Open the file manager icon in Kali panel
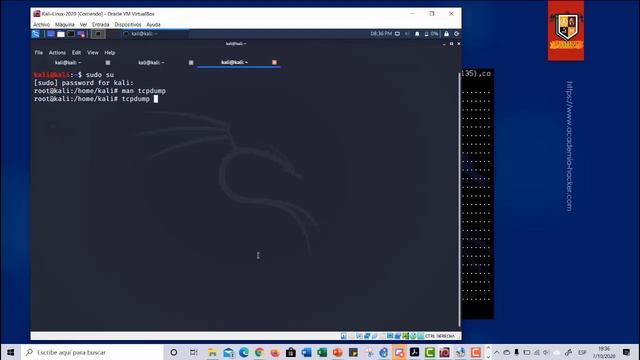640x360 pixels. pyautogui.click(x=61, y=34)
